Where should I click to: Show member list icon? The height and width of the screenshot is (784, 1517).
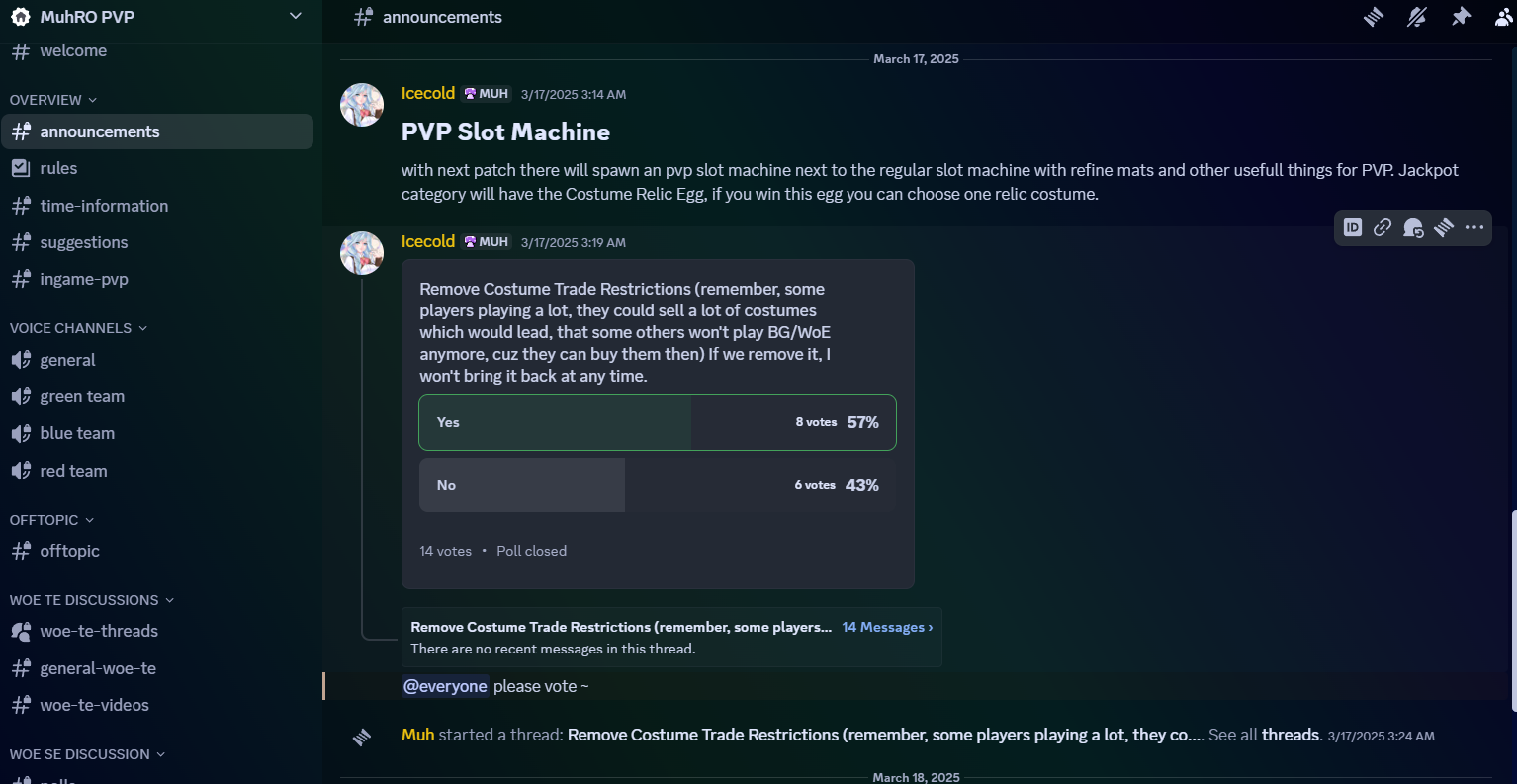click(1504, 17)
